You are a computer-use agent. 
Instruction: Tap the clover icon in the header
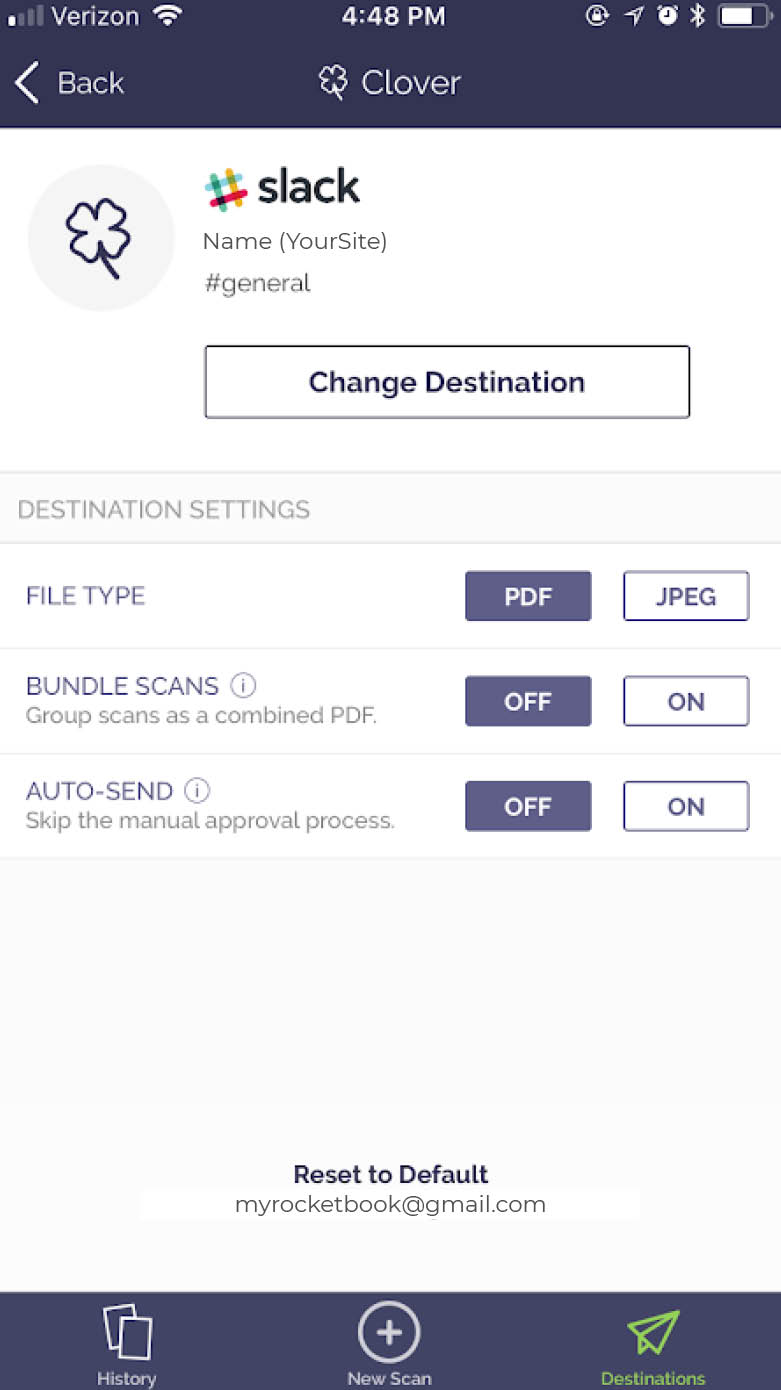pos(333,82)
